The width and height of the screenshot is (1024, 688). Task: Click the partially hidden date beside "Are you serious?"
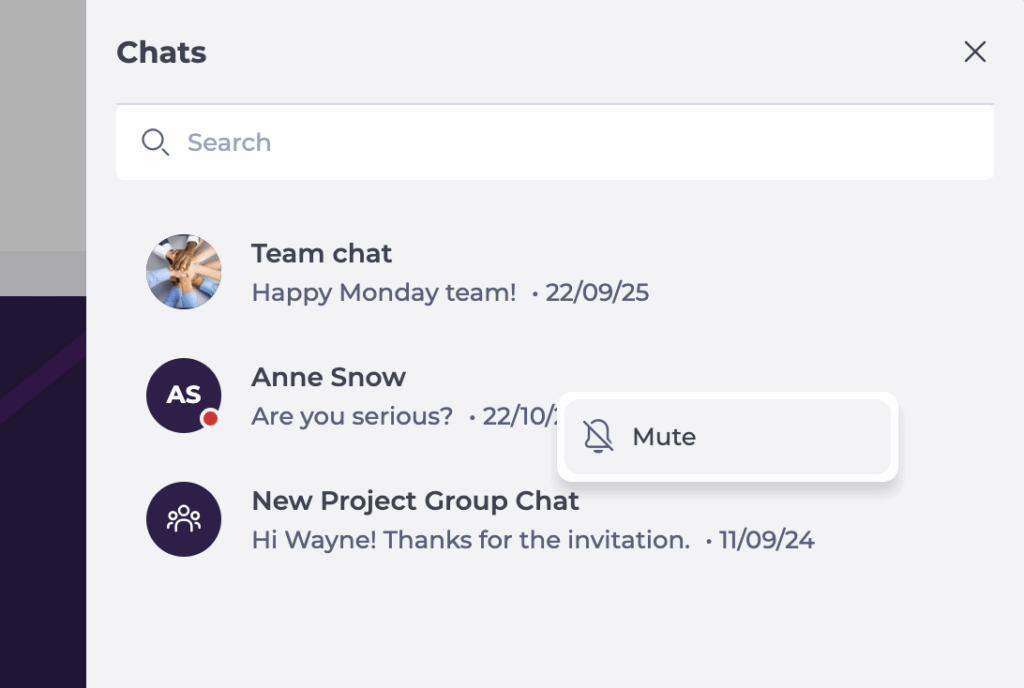tap(518, 416)
